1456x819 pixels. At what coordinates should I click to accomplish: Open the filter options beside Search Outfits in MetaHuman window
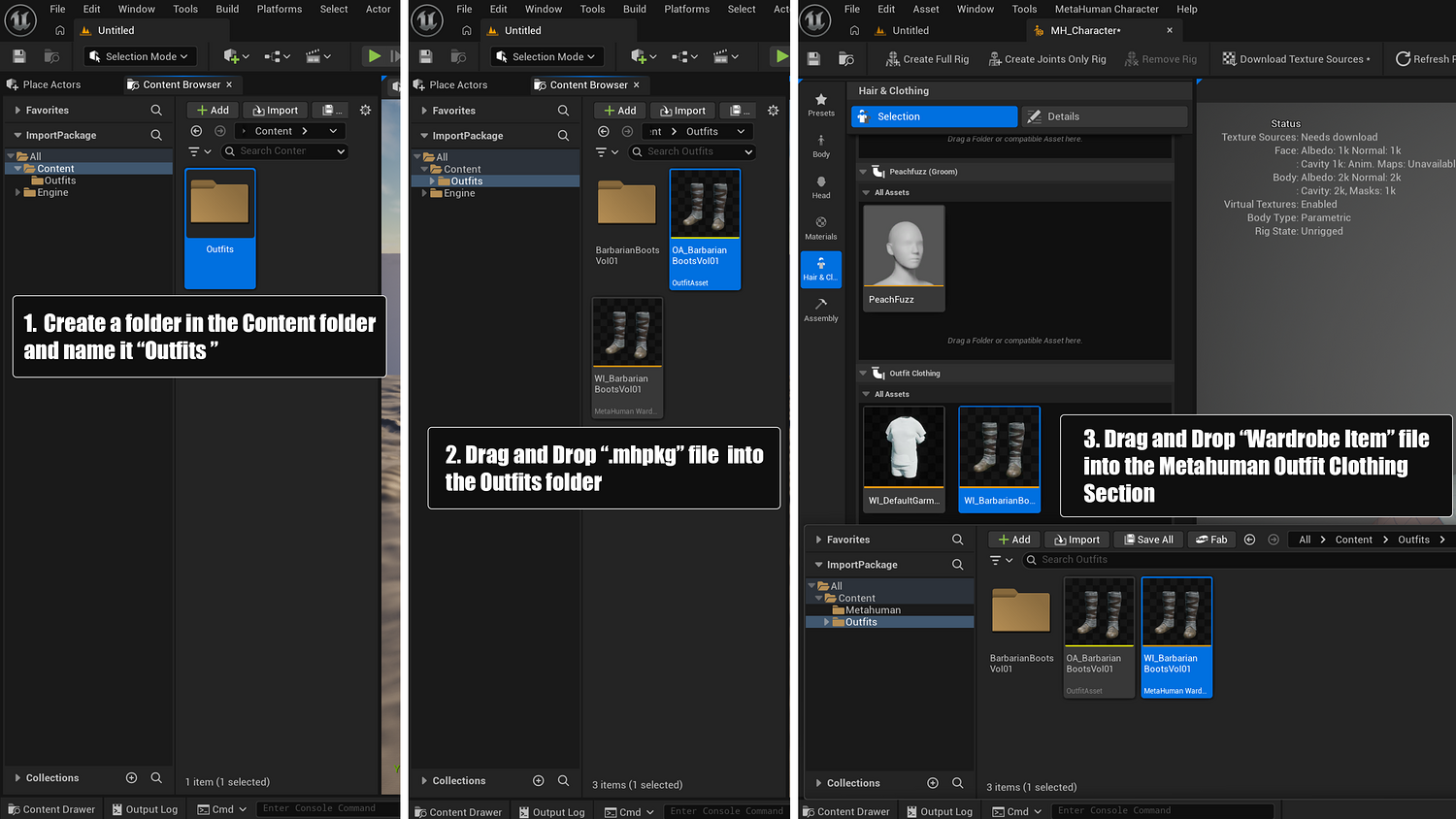(x=1002, y=560)
